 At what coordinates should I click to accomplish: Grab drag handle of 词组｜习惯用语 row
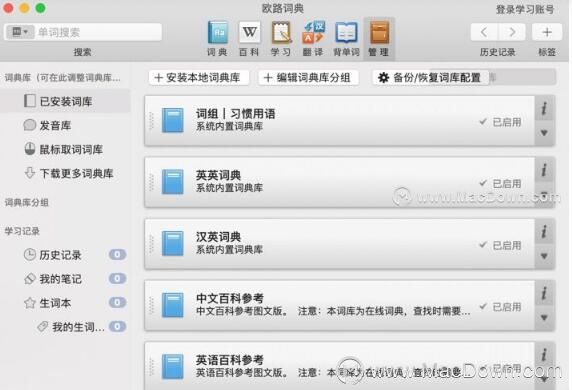pos(152,120)
